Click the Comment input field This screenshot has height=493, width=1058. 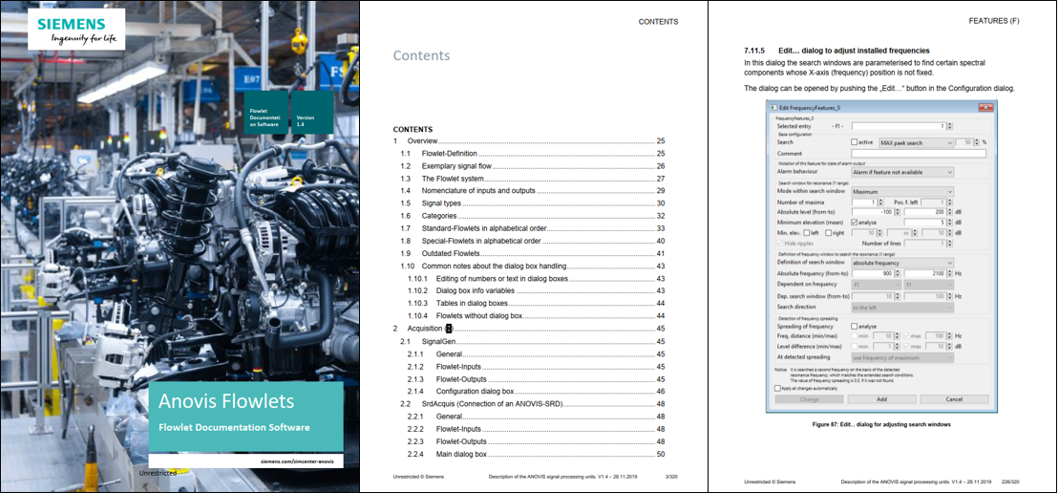pyautogui.click(x=919, y=154)
